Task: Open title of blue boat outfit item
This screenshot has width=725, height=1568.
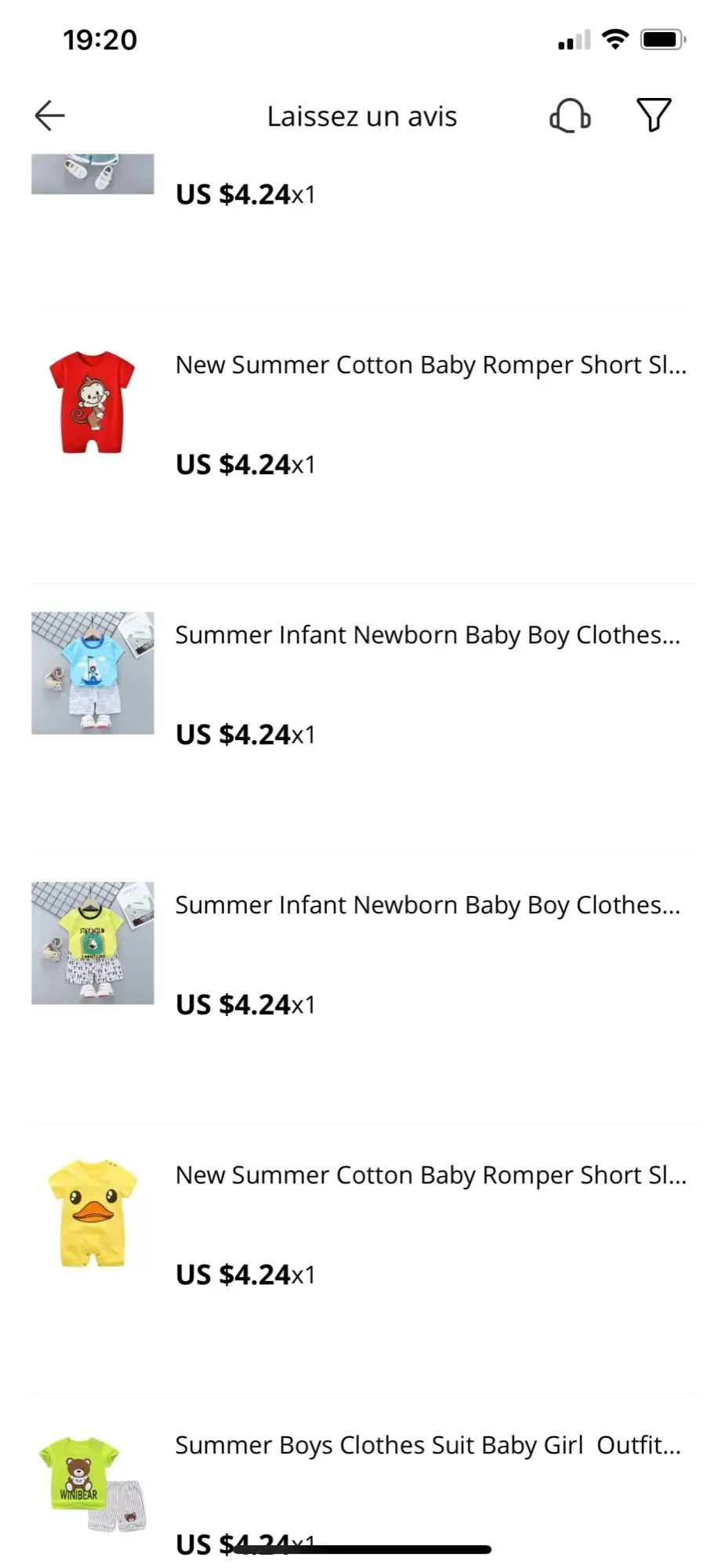Action: [427, 635]
